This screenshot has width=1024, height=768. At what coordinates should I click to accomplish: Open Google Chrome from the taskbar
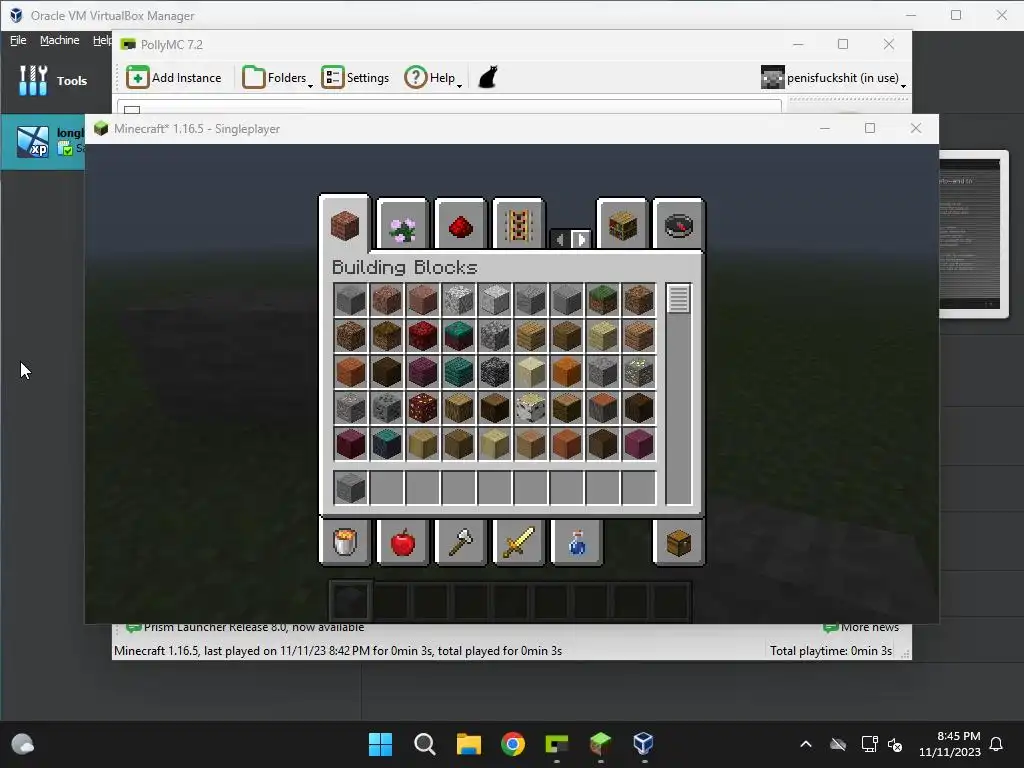513,744
